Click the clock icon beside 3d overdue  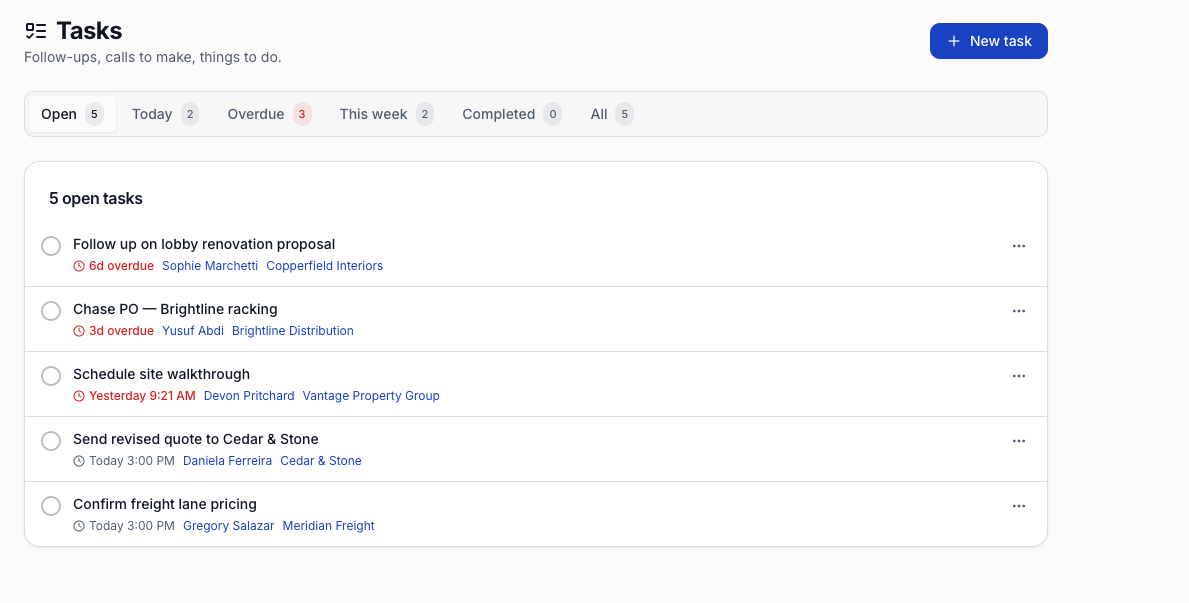point(79,331)
